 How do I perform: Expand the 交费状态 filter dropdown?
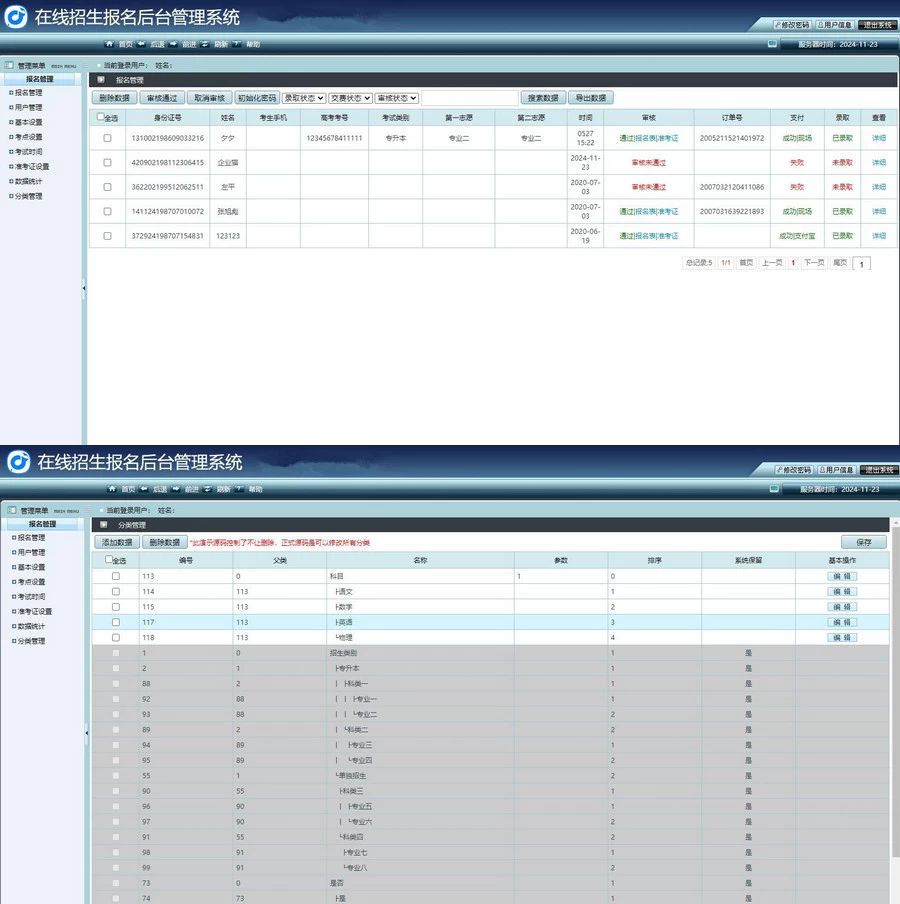(351, 98)
